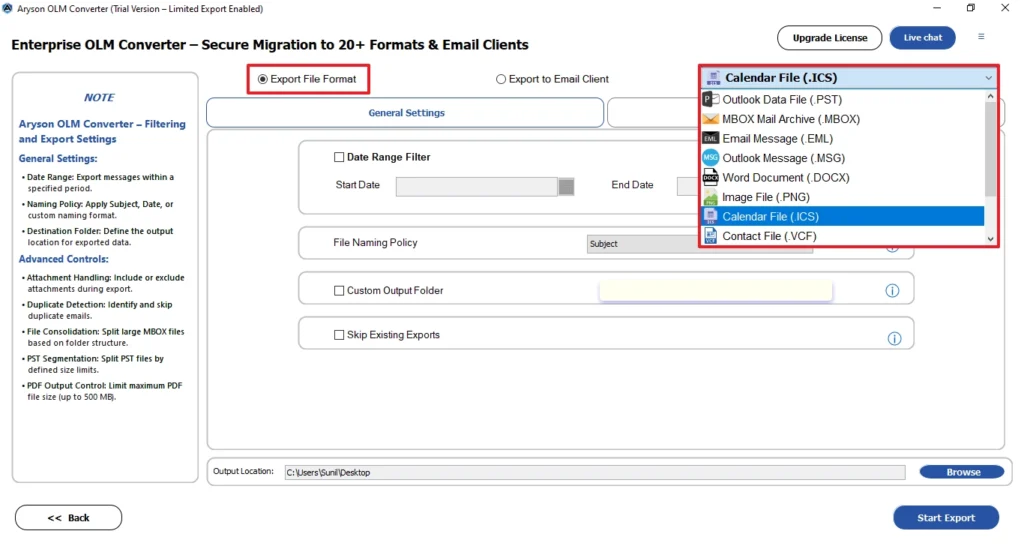Click the MSG Outlook Message icon

[x=711, y=157]
